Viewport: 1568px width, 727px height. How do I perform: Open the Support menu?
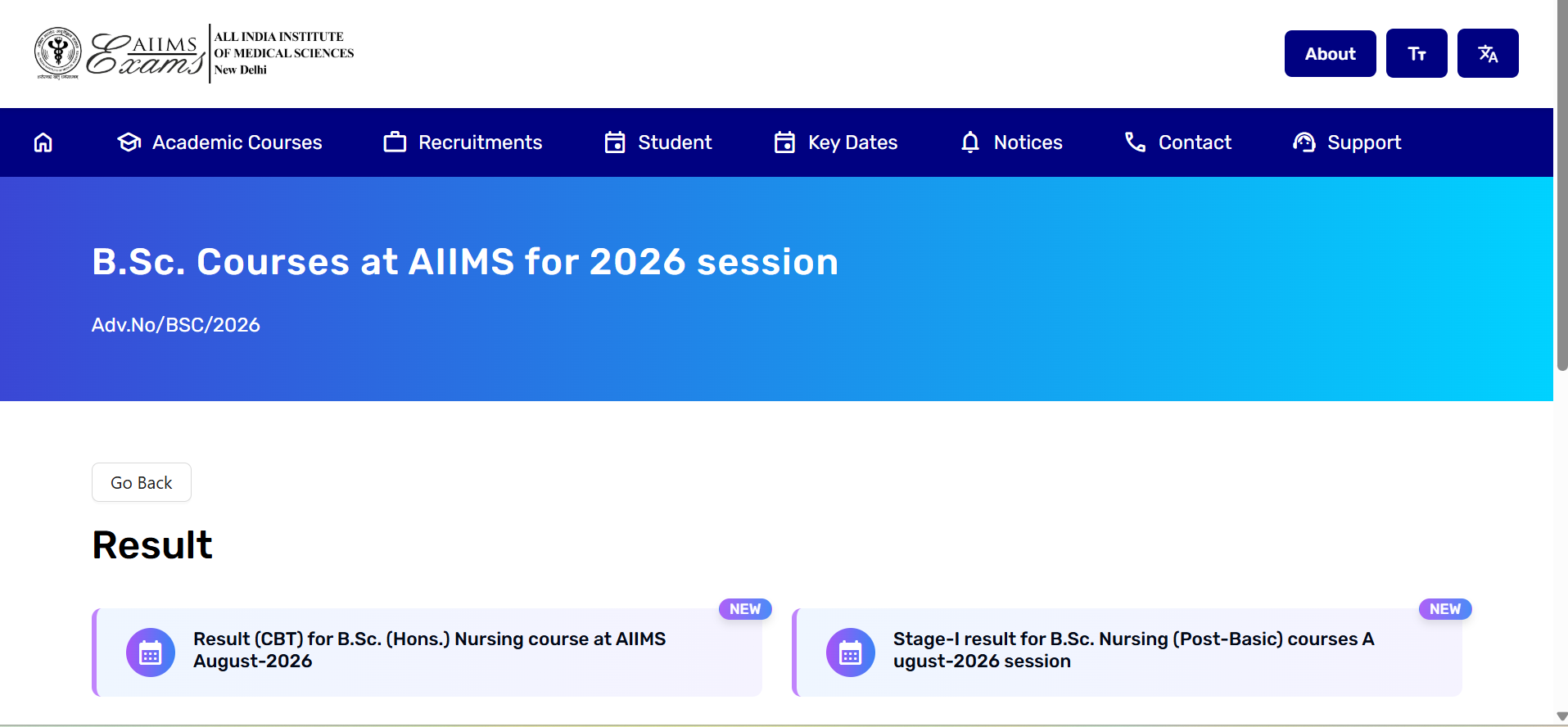pos(1347,142)
